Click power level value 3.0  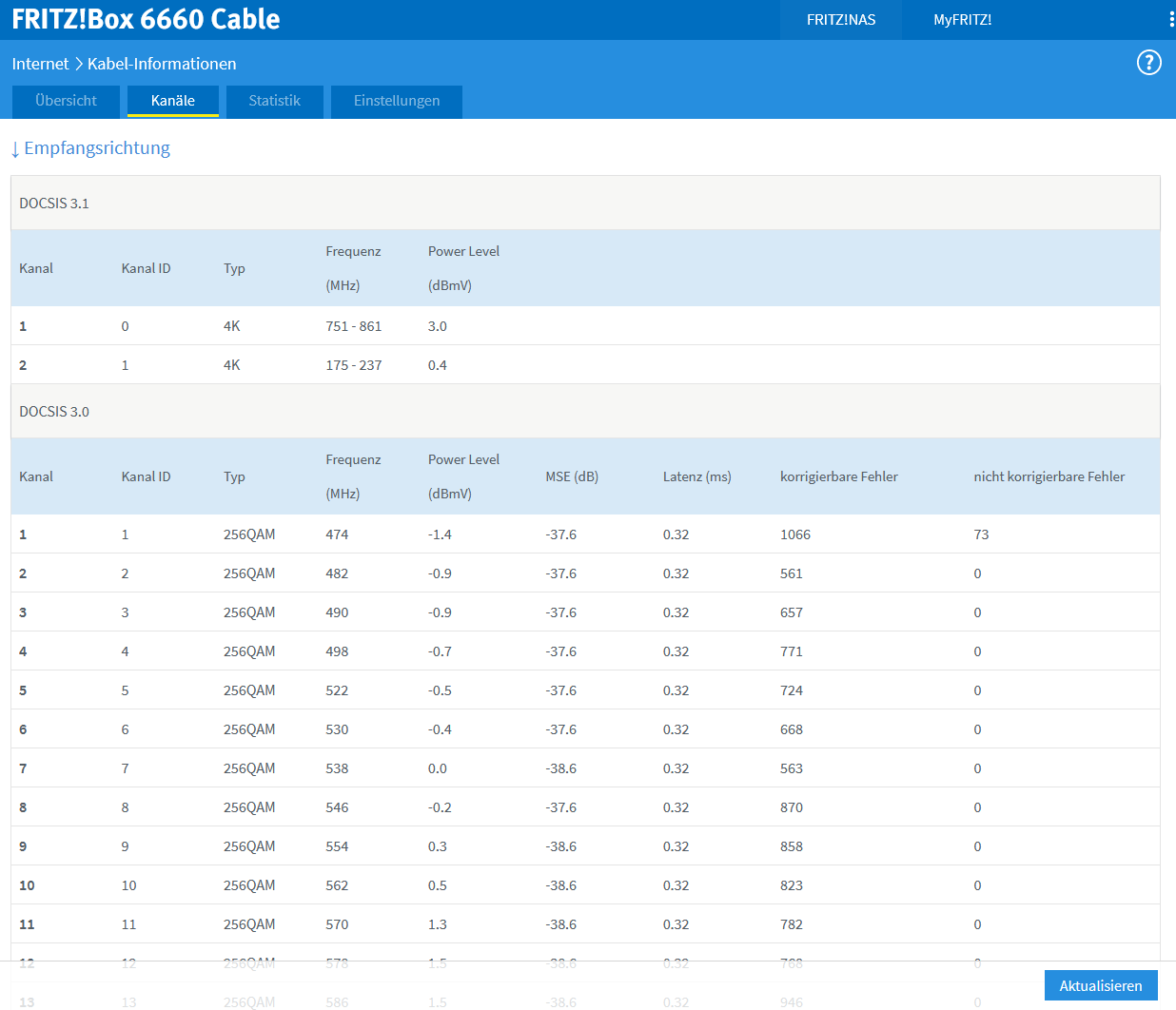click(x=438, y=326)
